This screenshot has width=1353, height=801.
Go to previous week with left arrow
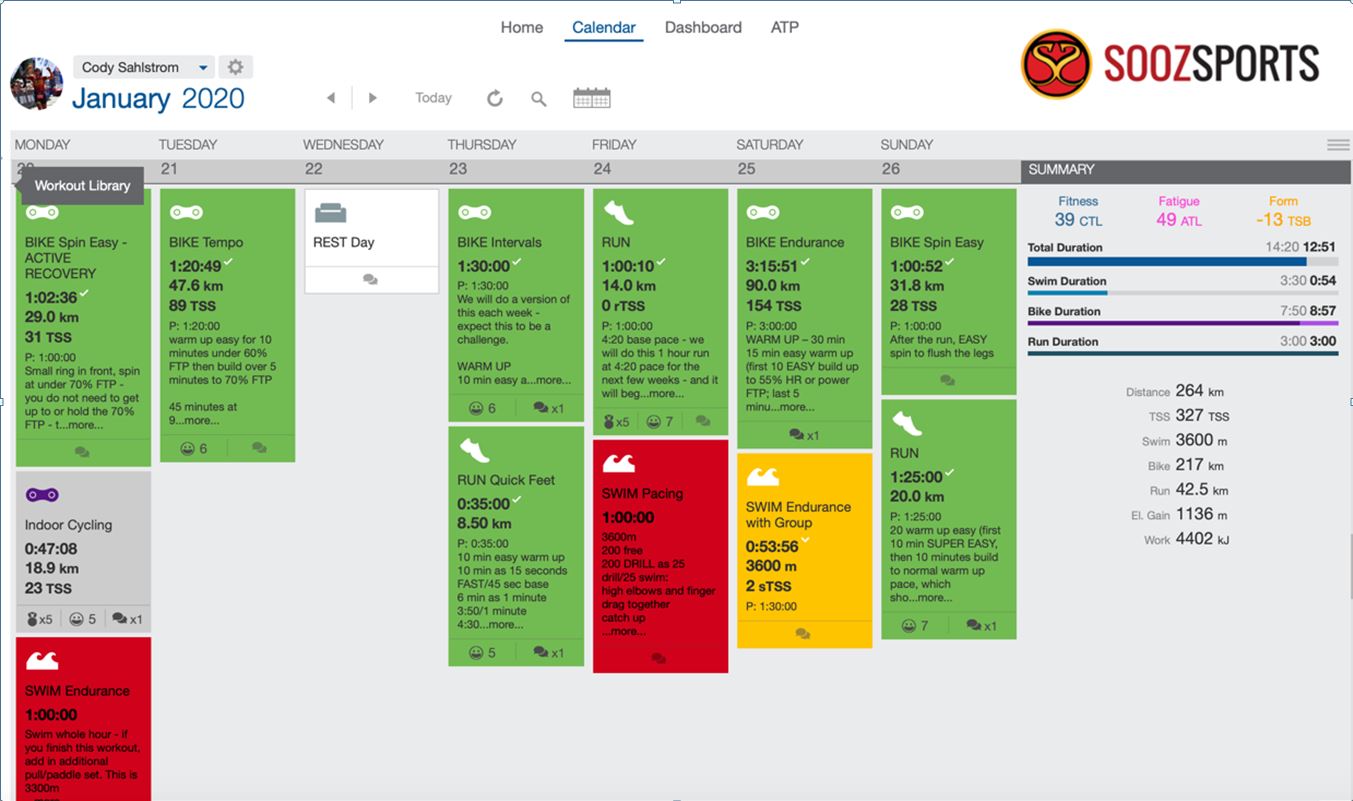click(x=331, y=98)
